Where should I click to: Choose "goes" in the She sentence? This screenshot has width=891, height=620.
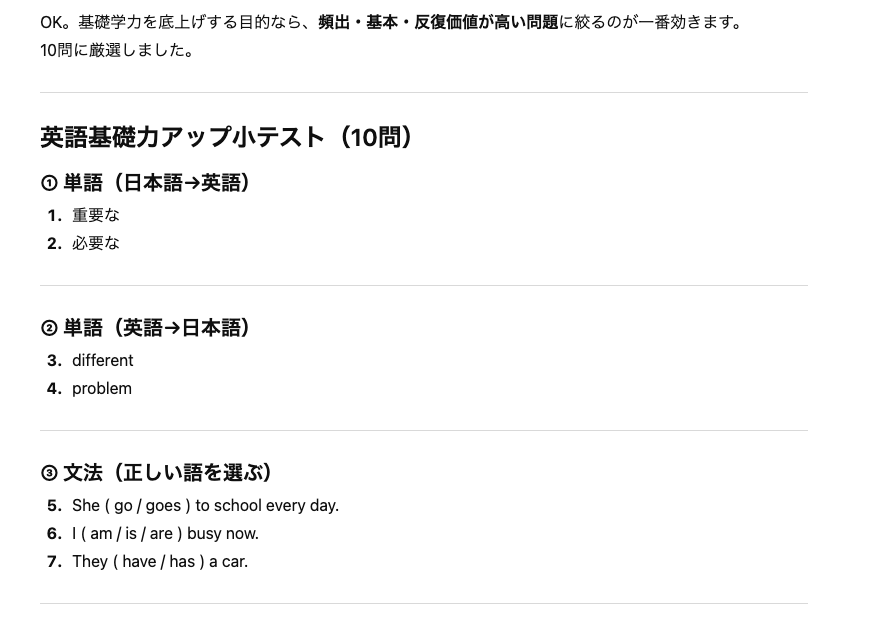(163, 506)
